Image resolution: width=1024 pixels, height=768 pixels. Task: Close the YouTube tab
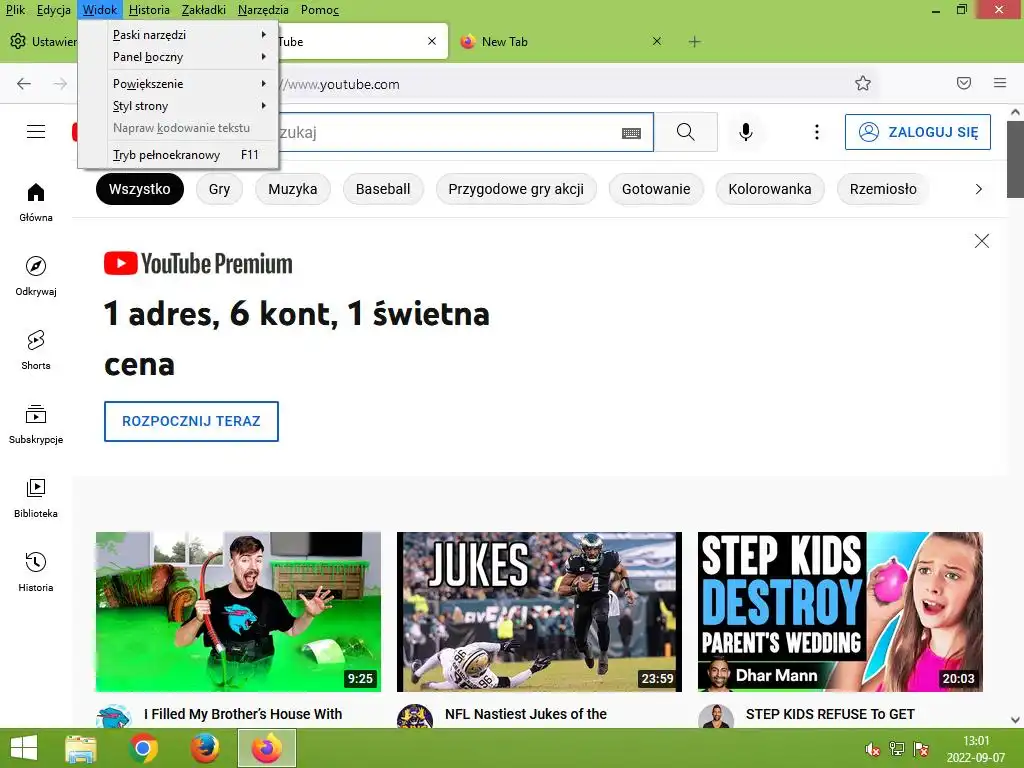pos(432,41)
